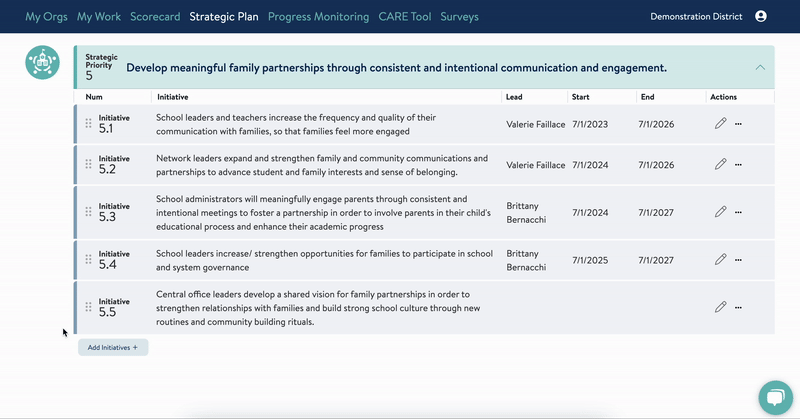Go to the CARE Tool tab
The image size is (800, 419).
[404, 17]
